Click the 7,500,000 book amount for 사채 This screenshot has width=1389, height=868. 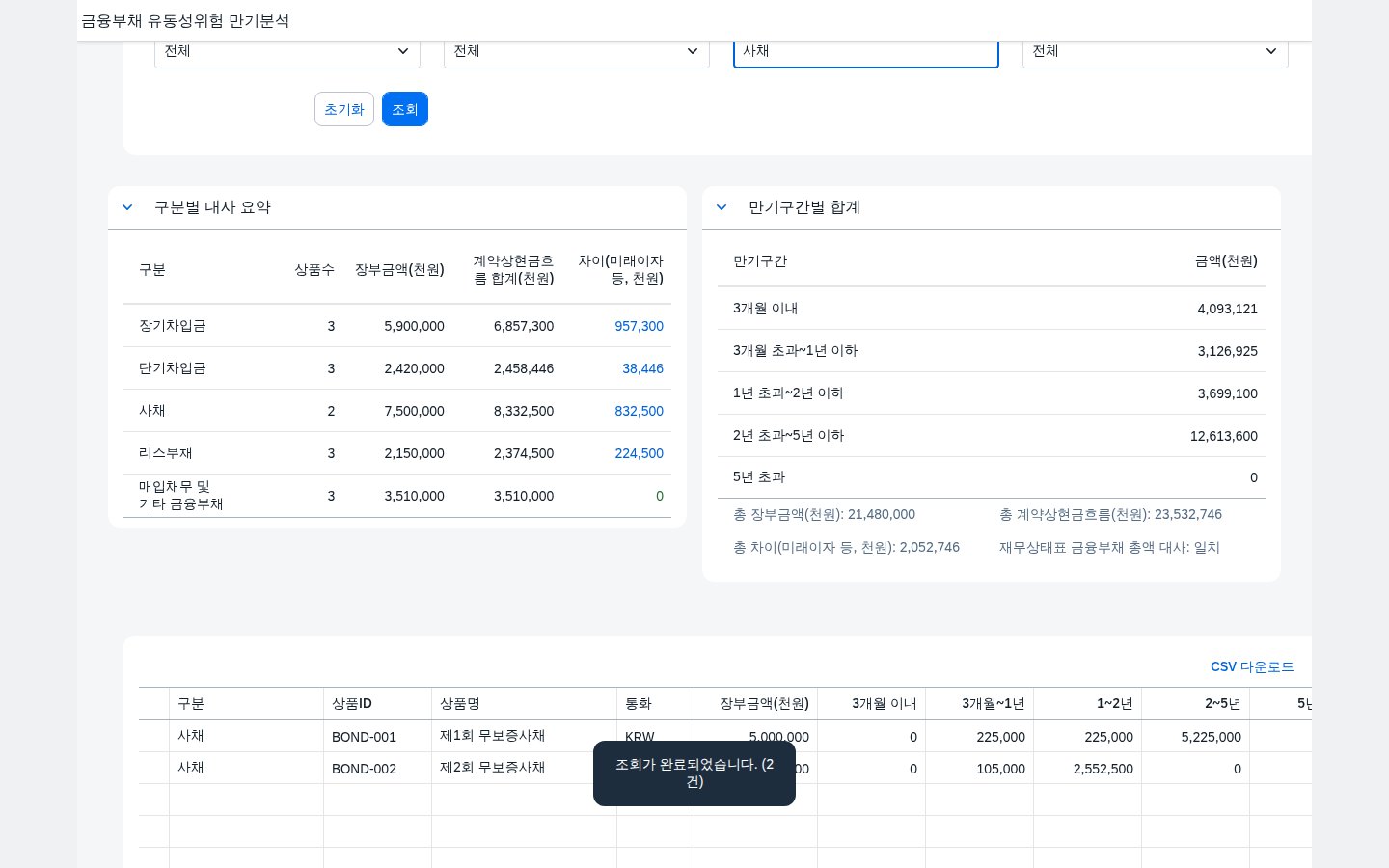(x=414, y=411)
